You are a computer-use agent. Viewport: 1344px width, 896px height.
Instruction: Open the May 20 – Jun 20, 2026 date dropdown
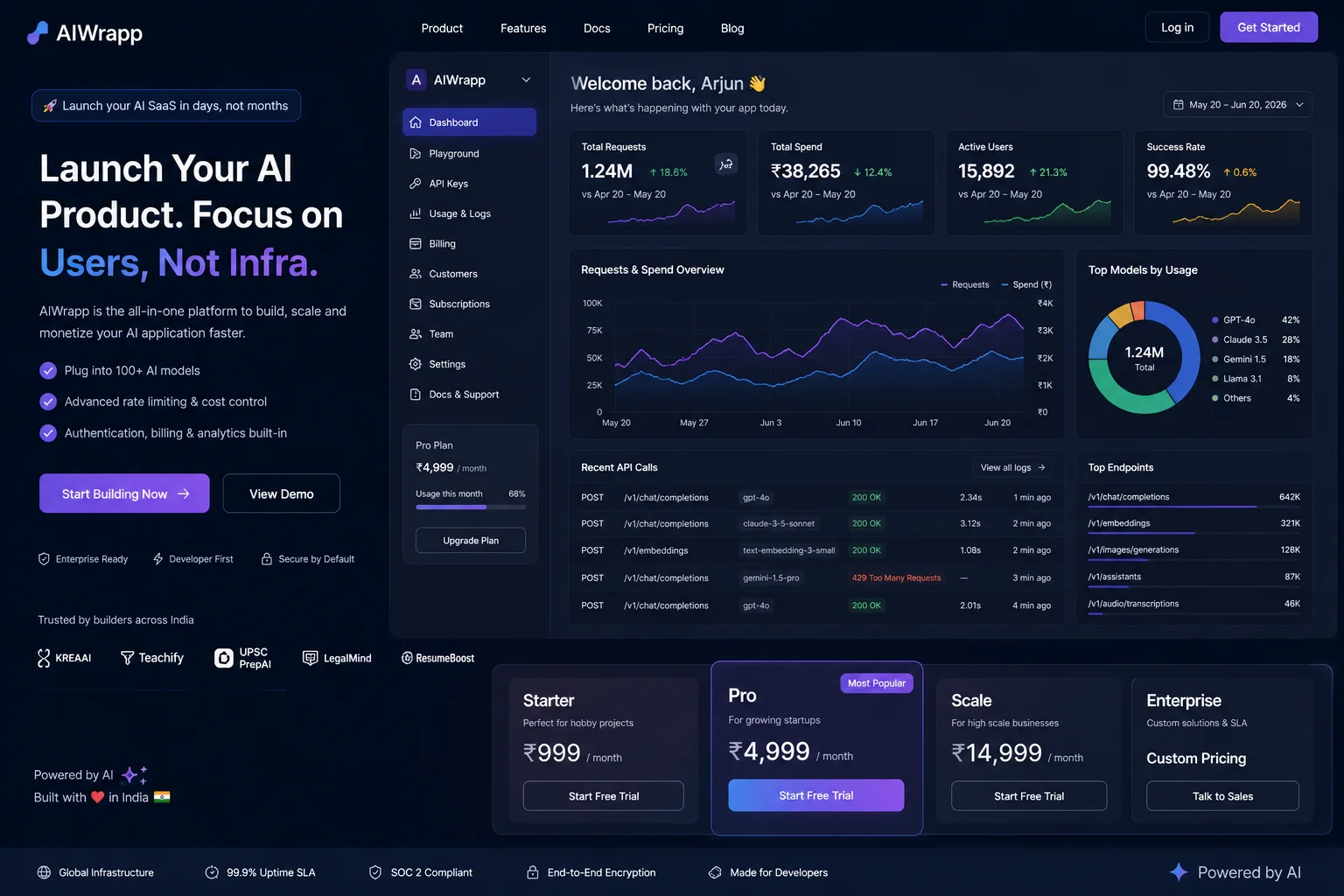[1237, 105]
